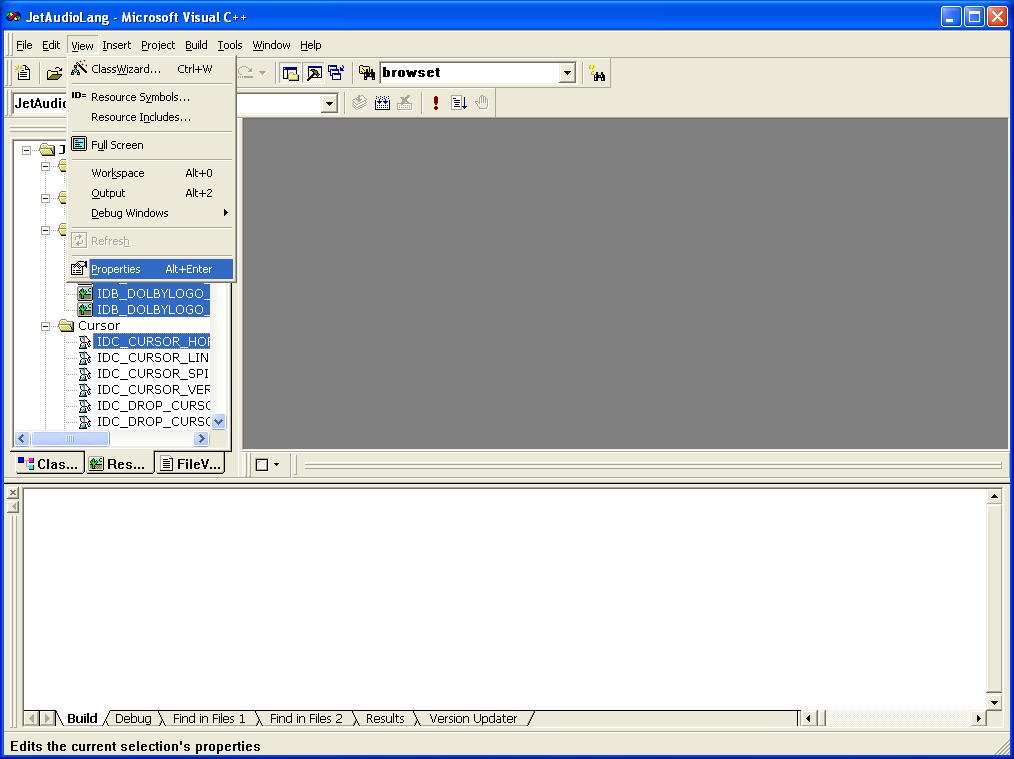Choose Resource Symbols from the View menu
This screenshot has width=1014, height=759.
tap(151, 97)
